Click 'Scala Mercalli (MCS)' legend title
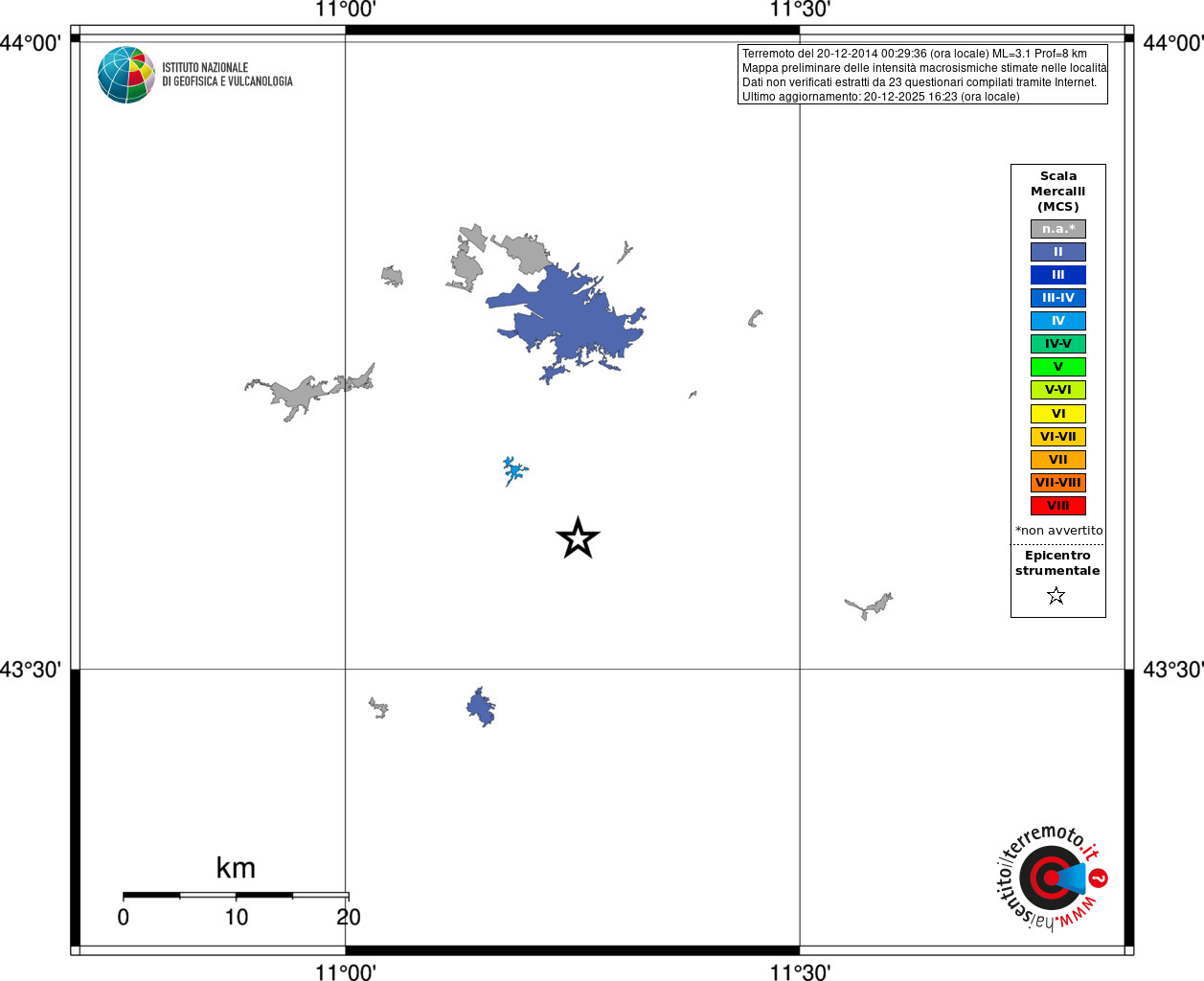The image size is (1204, 981). (x=1058, y=192)
